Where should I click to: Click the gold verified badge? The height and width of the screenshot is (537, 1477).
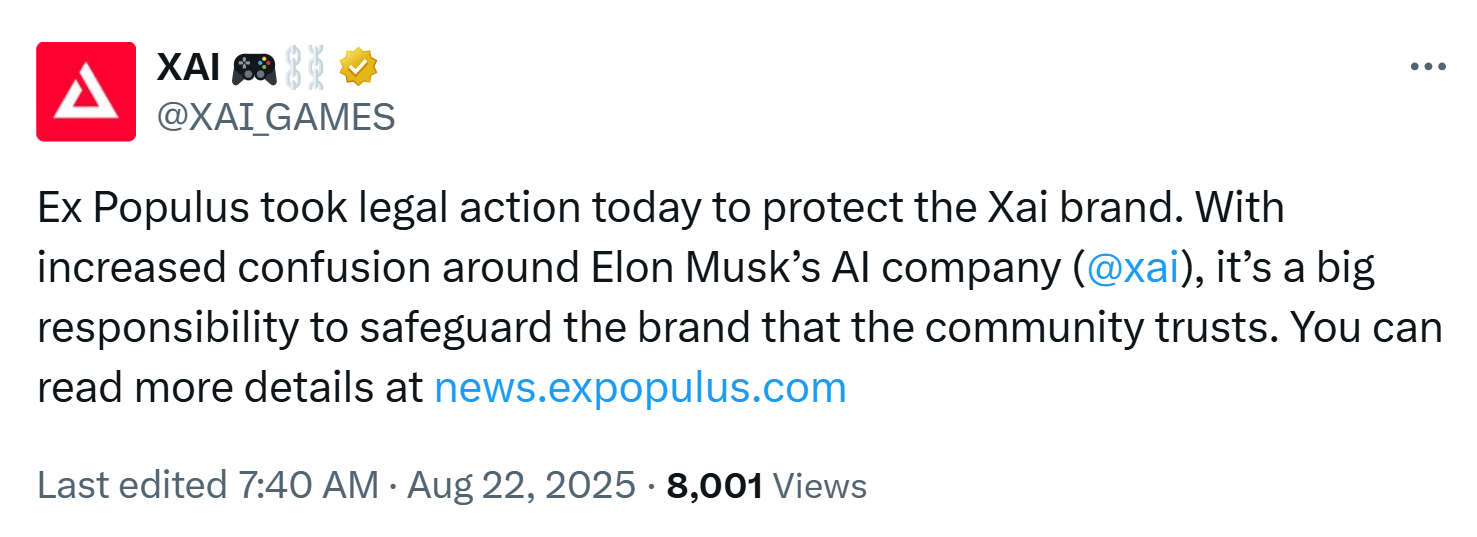(357, 68)
